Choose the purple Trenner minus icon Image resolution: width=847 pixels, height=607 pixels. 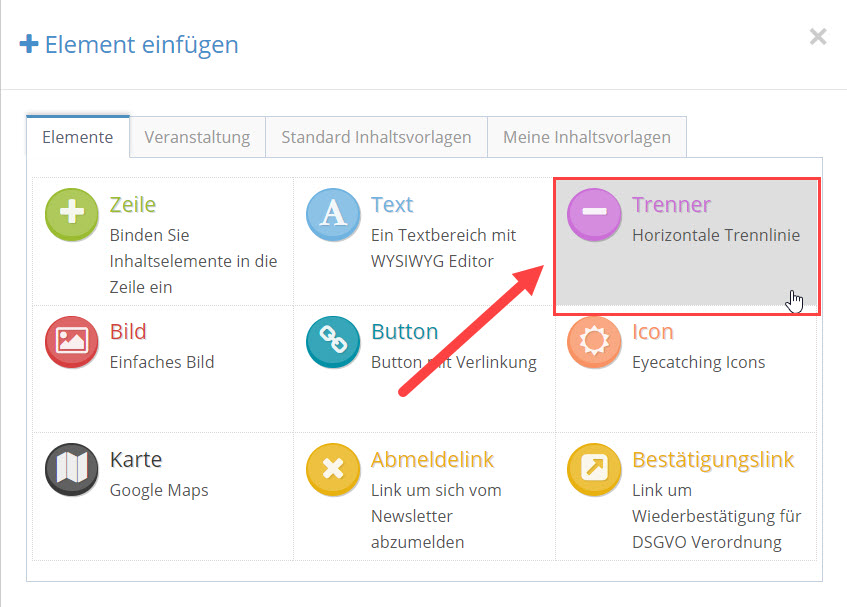(x=594, y=214)
